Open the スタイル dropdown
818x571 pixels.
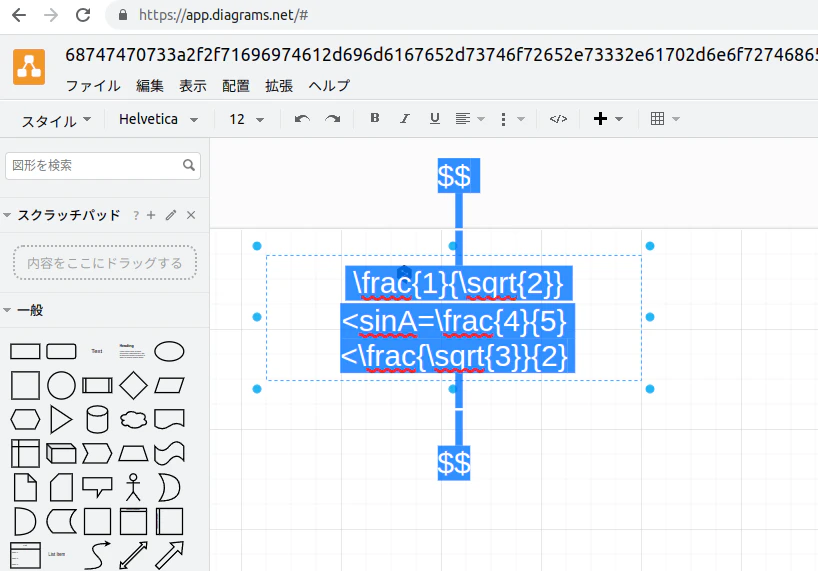click(56, 120)
